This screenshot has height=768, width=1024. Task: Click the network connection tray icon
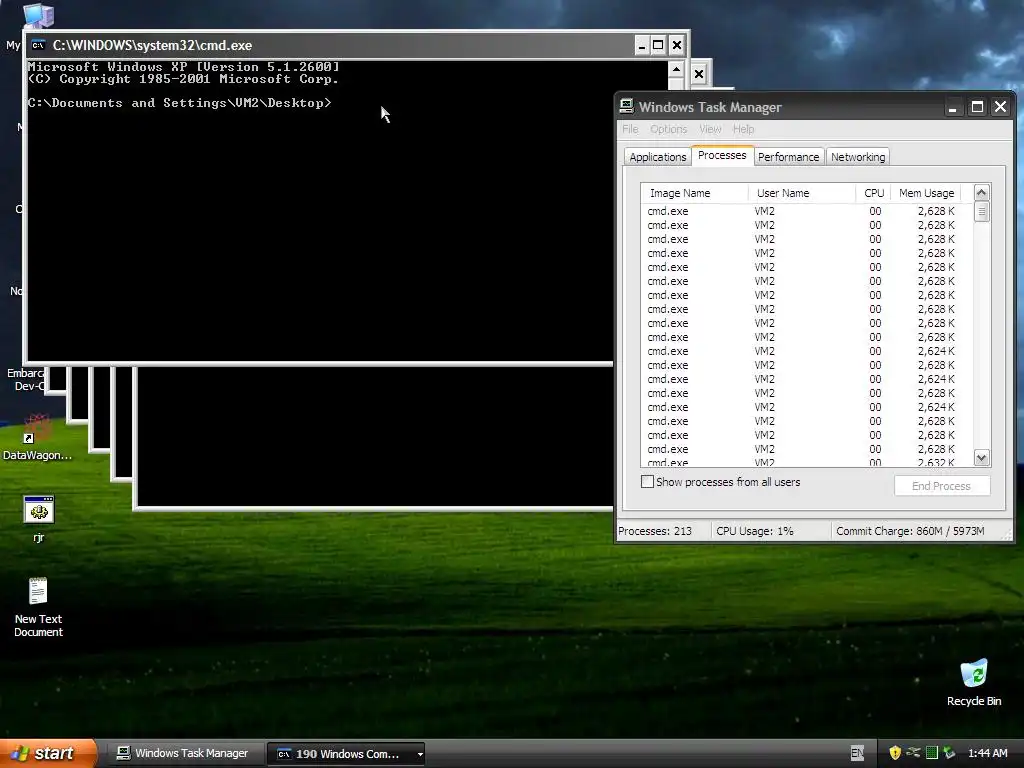pyautogui.click(x=913, y=752)
